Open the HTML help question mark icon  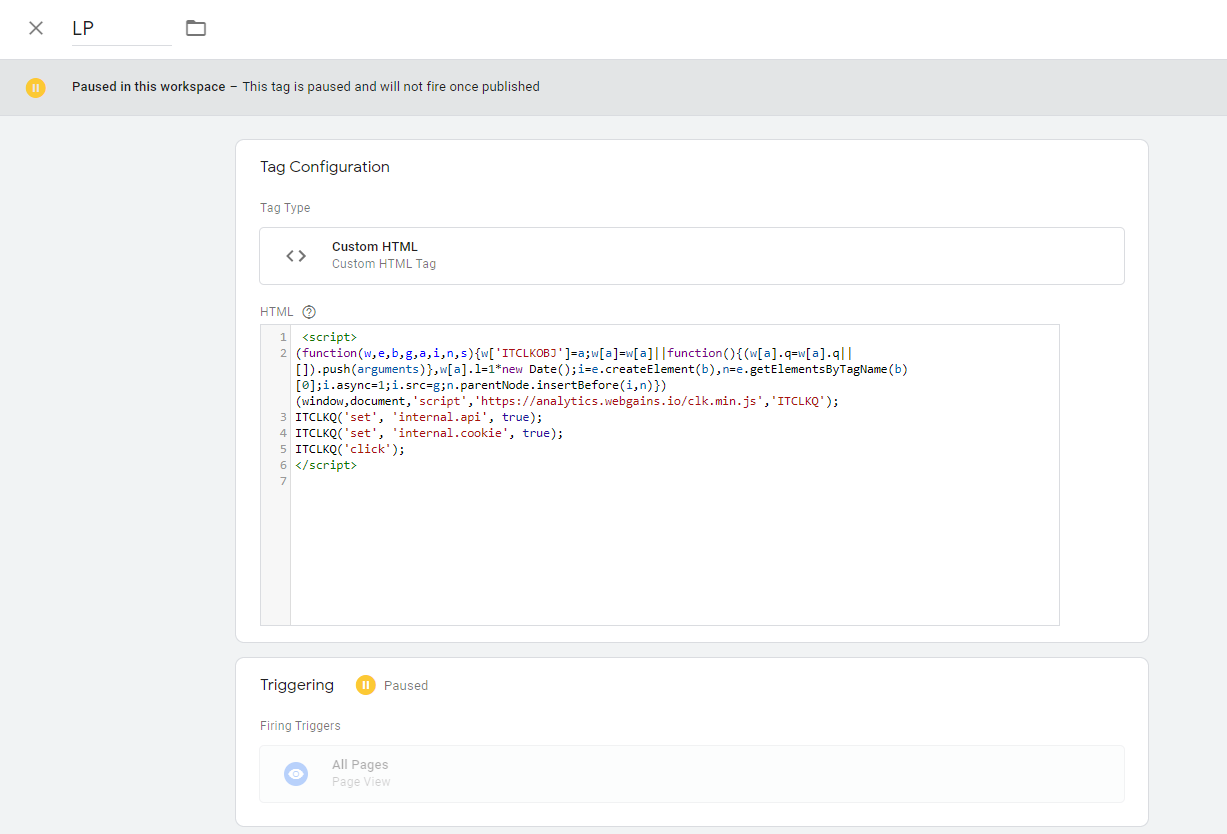309,312
